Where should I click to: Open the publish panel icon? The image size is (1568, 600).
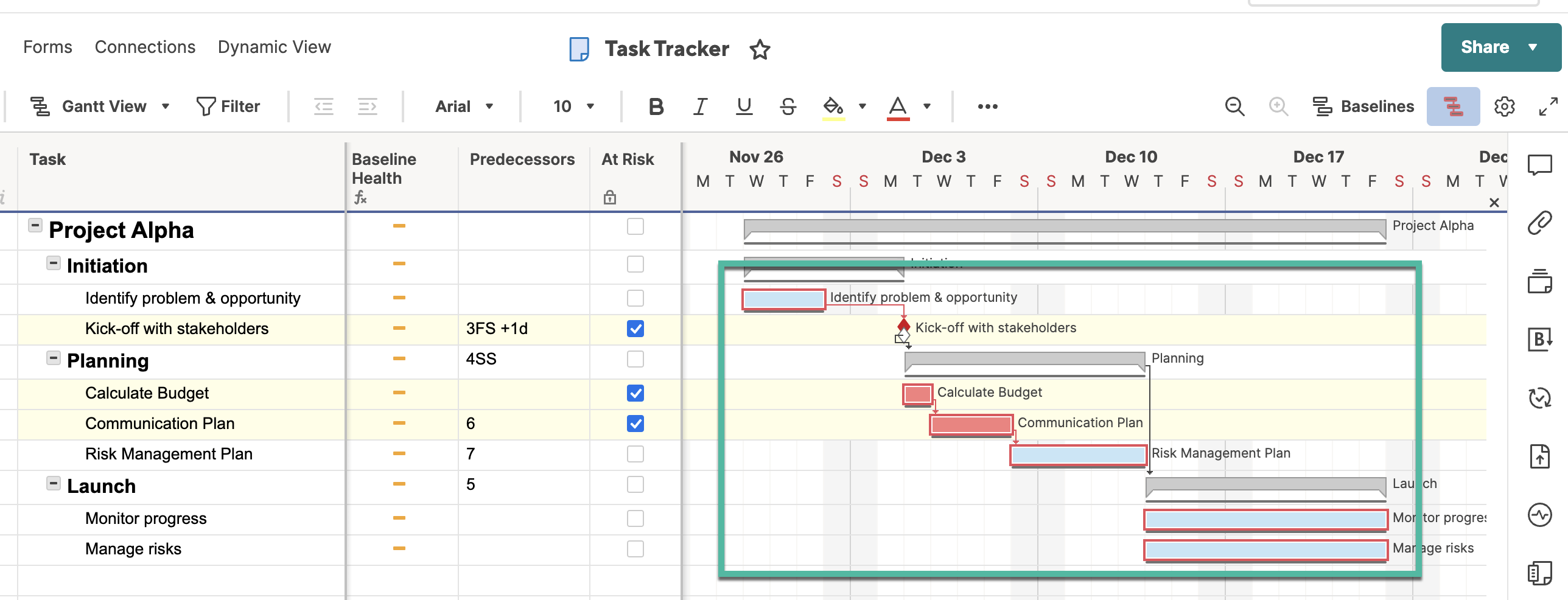[x=1539, y=456]
